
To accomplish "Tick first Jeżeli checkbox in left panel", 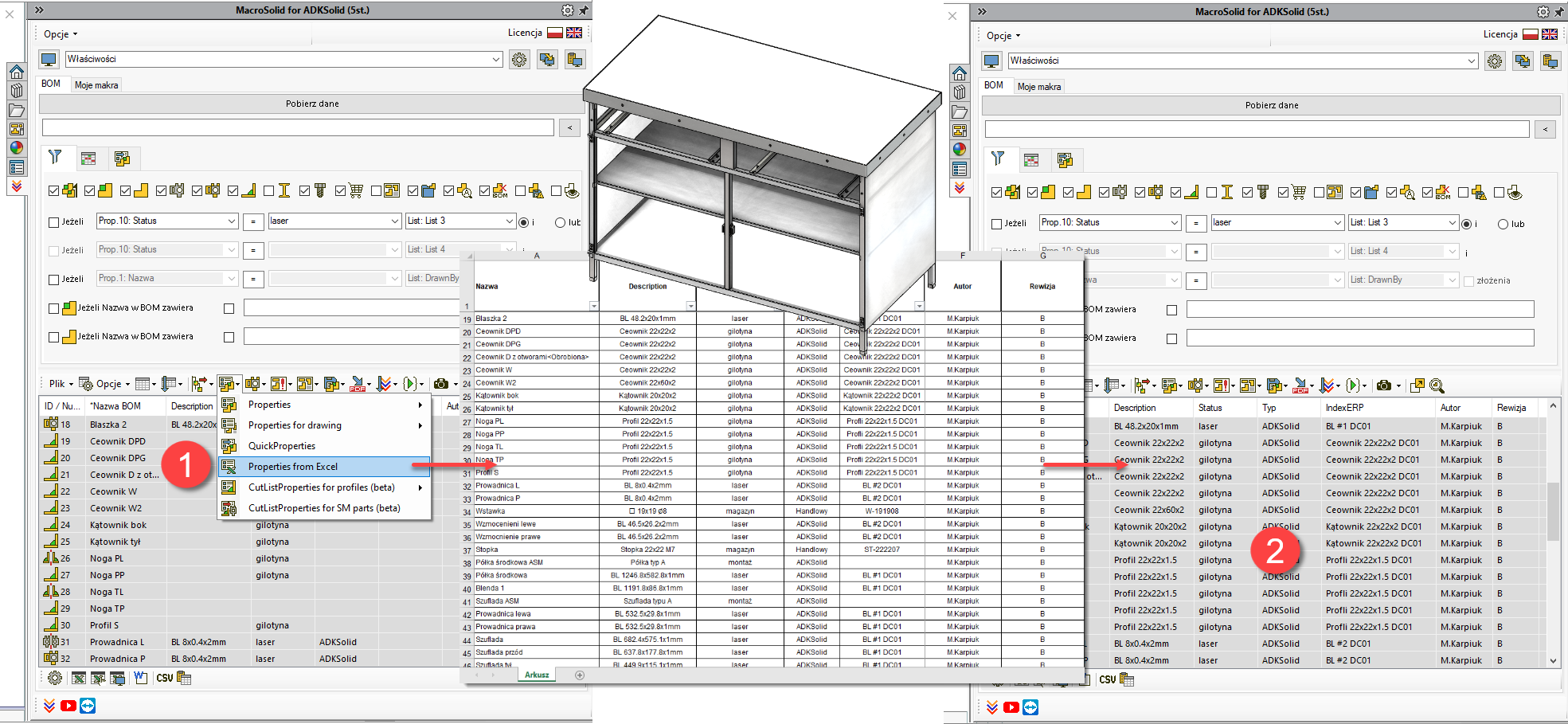I will coord(54,222).
